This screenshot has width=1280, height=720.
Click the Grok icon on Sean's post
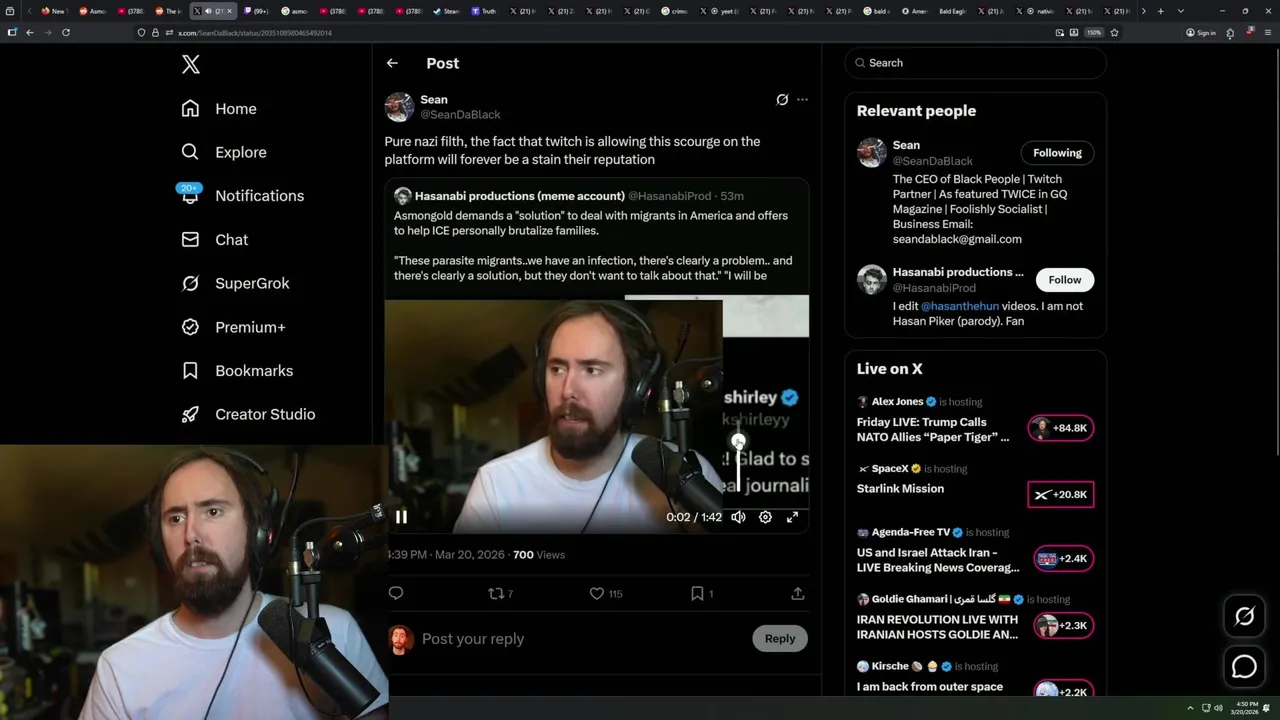pyautogui.click(x=782, y=100)
